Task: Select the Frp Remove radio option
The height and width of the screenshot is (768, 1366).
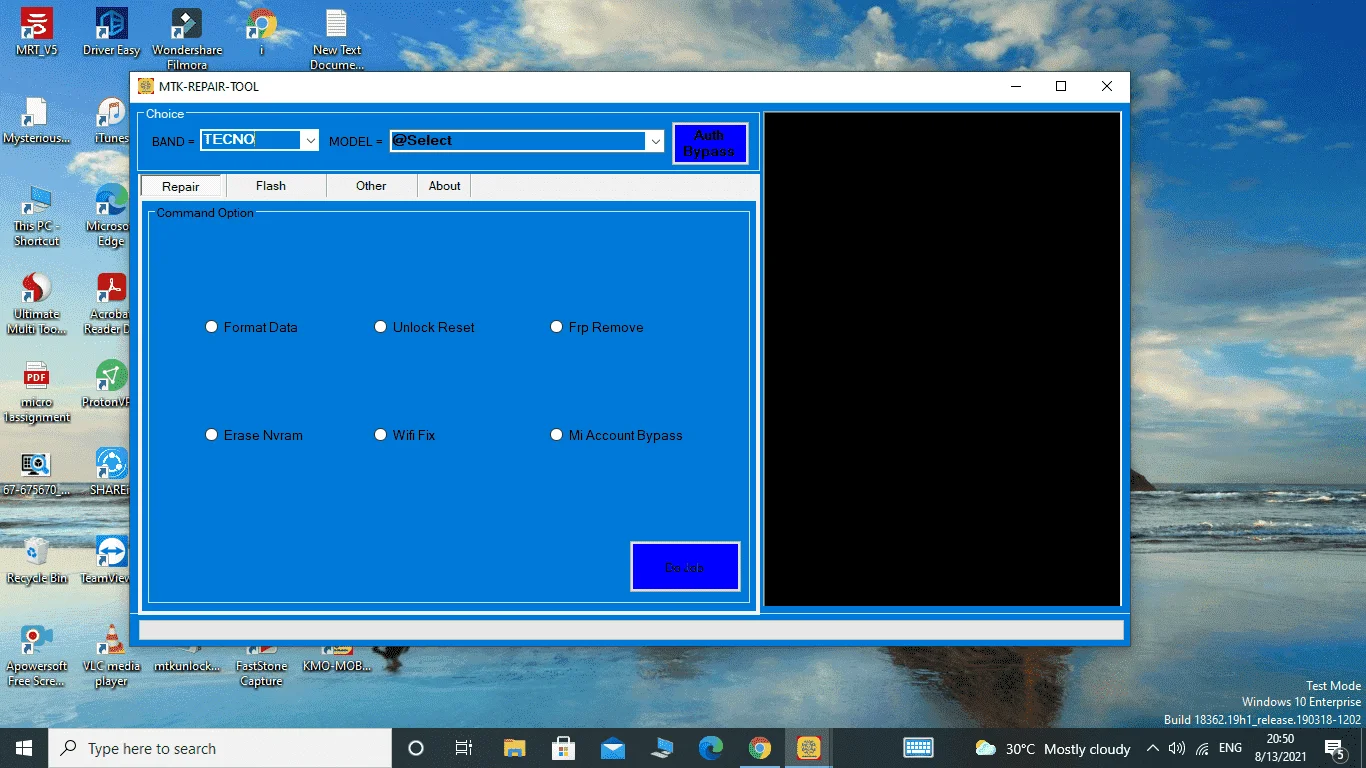Action: click(597, 327)
